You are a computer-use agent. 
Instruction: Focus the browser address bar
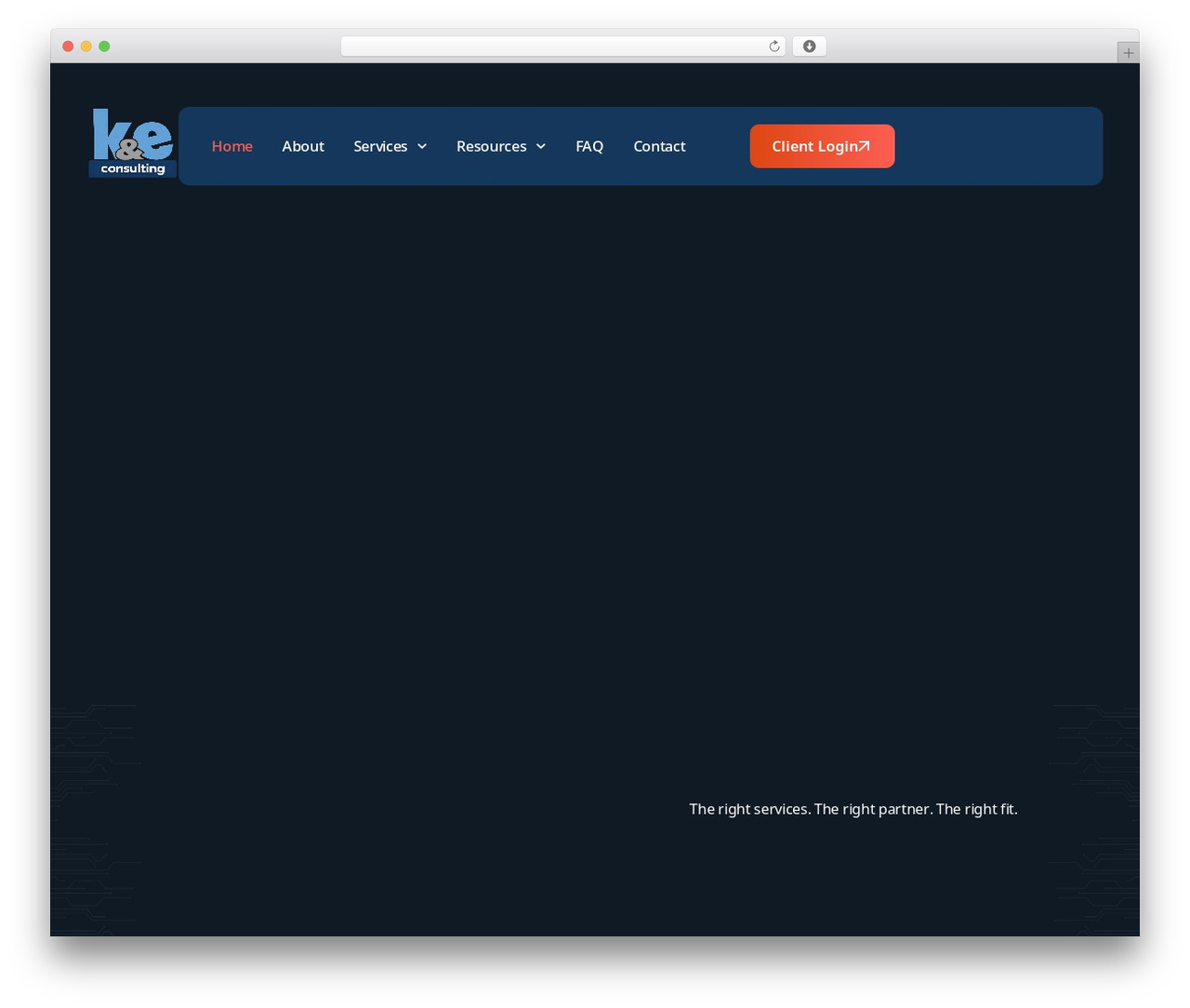click(x=562, y=46)
